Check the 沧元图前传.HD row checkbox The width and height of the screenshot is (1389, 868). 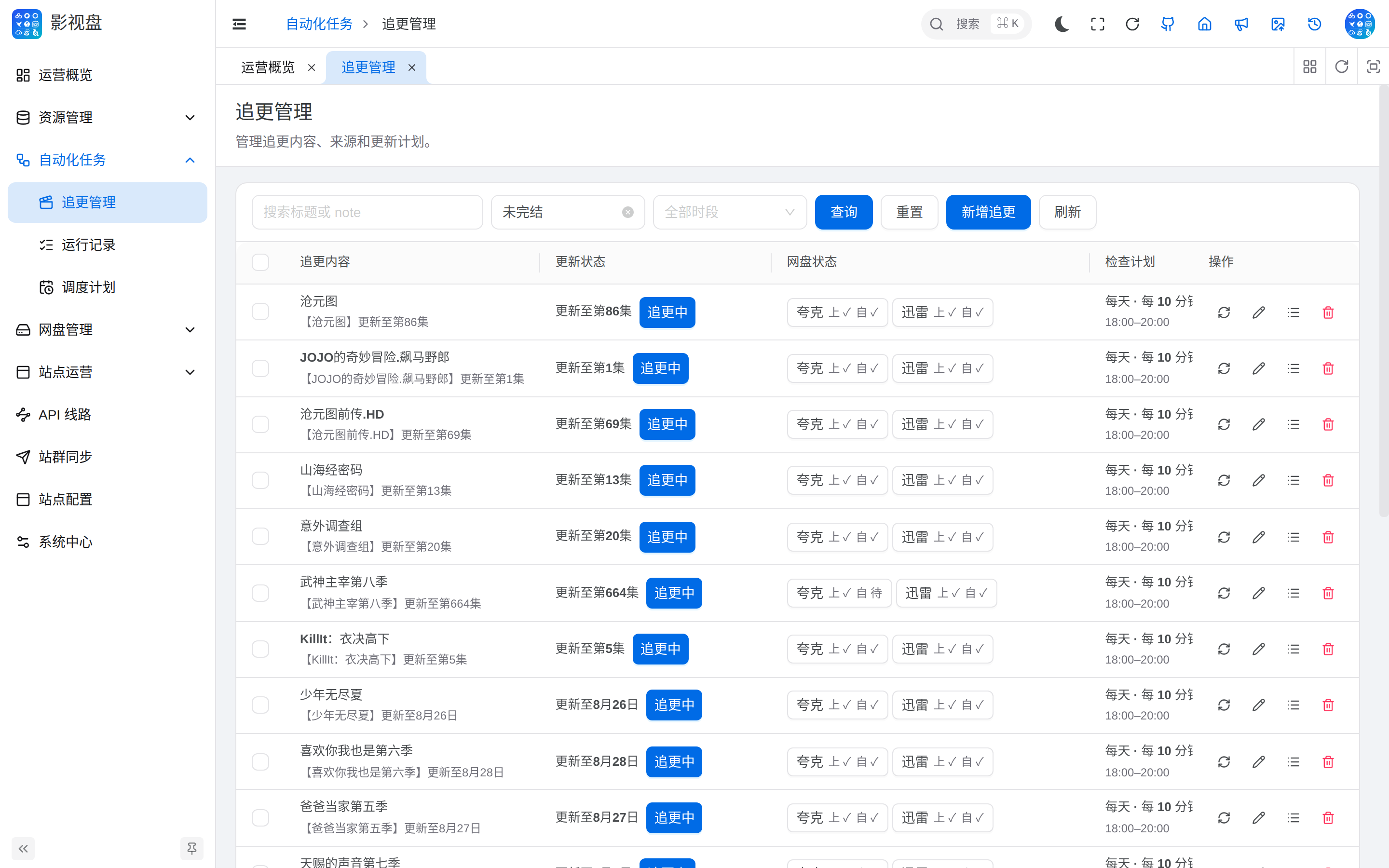click(260, 424)
